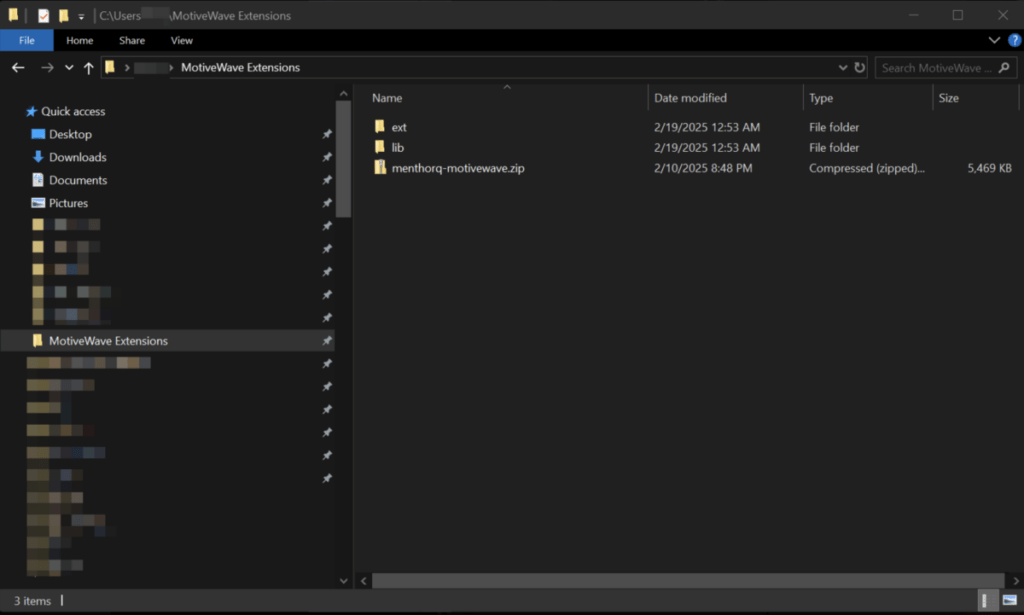
Task: Unpin Downloads from Quick access
Action: [327, 157]
